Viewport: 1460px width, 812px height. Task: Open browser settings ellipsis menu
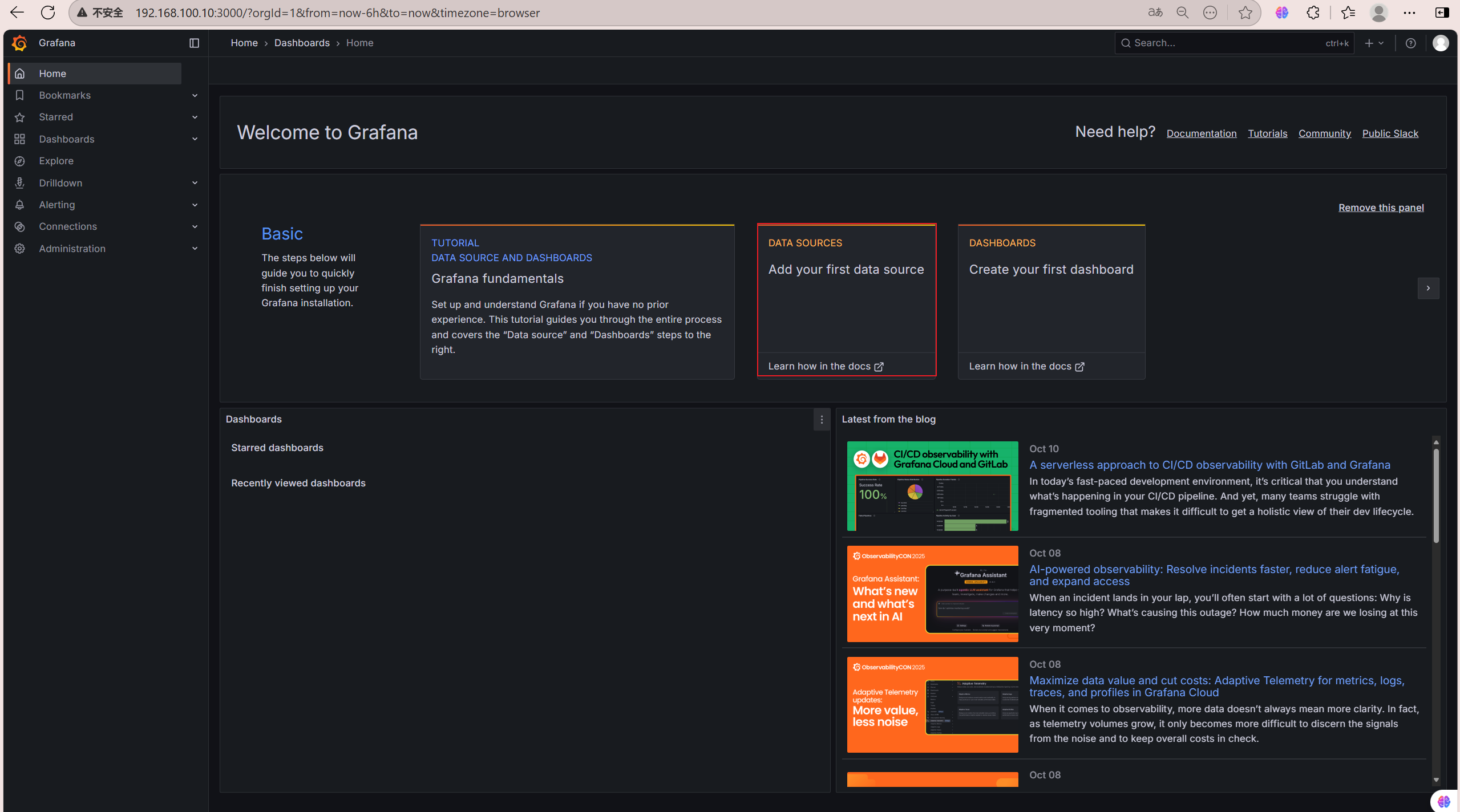[x=1409, y=13]
